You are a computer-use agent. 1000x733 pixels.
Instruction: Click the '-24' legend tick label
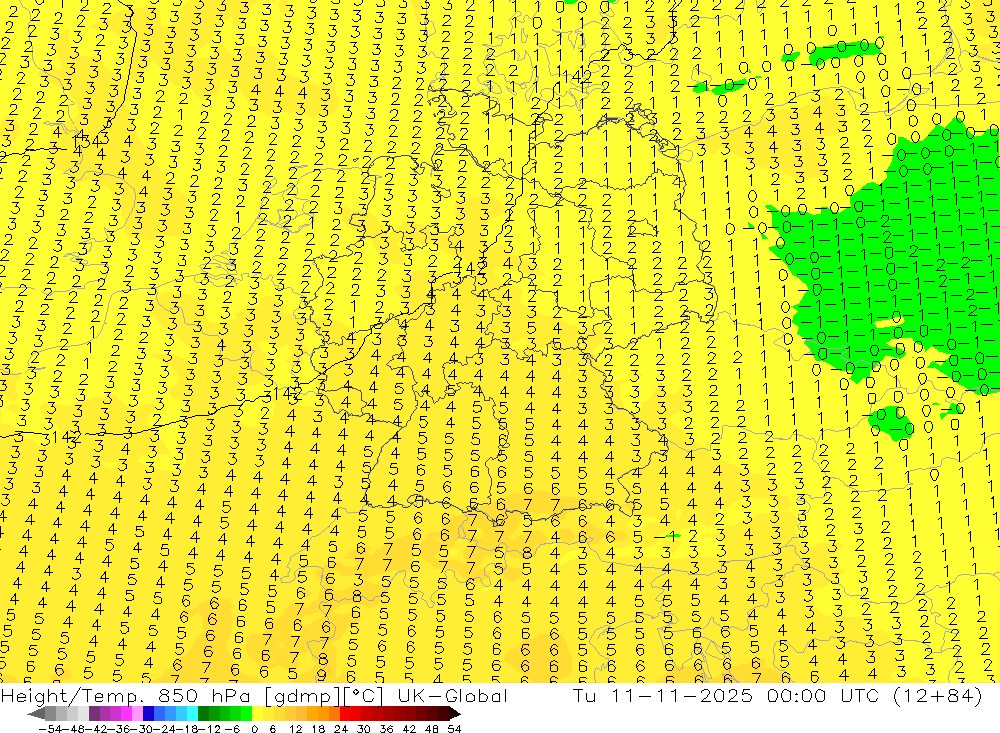click(x=165, y=729)
